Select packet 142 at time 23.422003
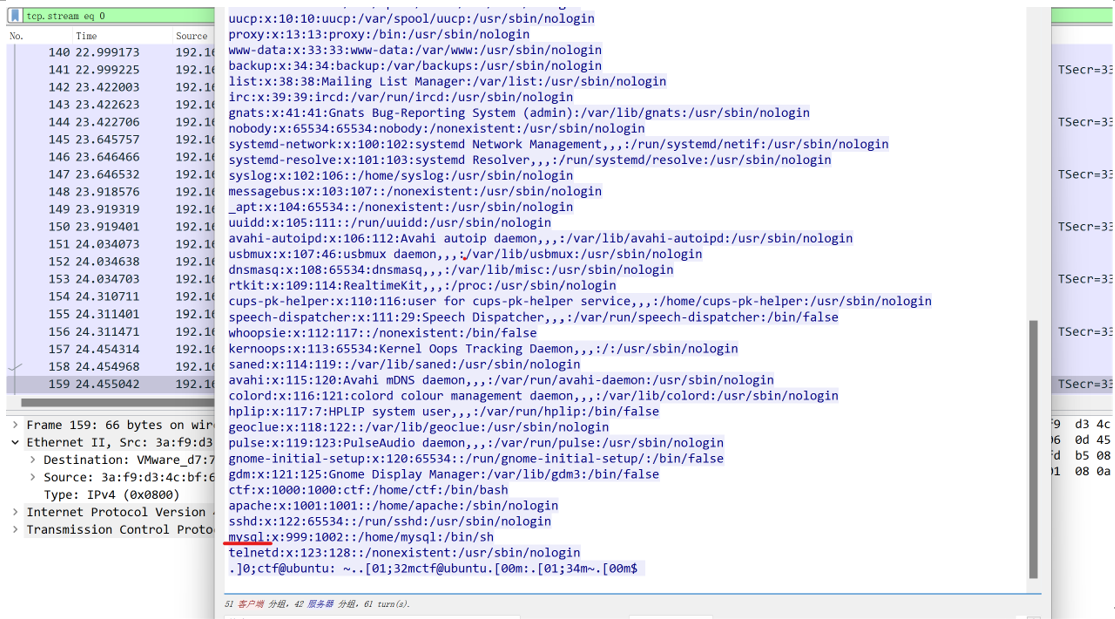Viewport: 1115px width, 619px height. (110, 87)
